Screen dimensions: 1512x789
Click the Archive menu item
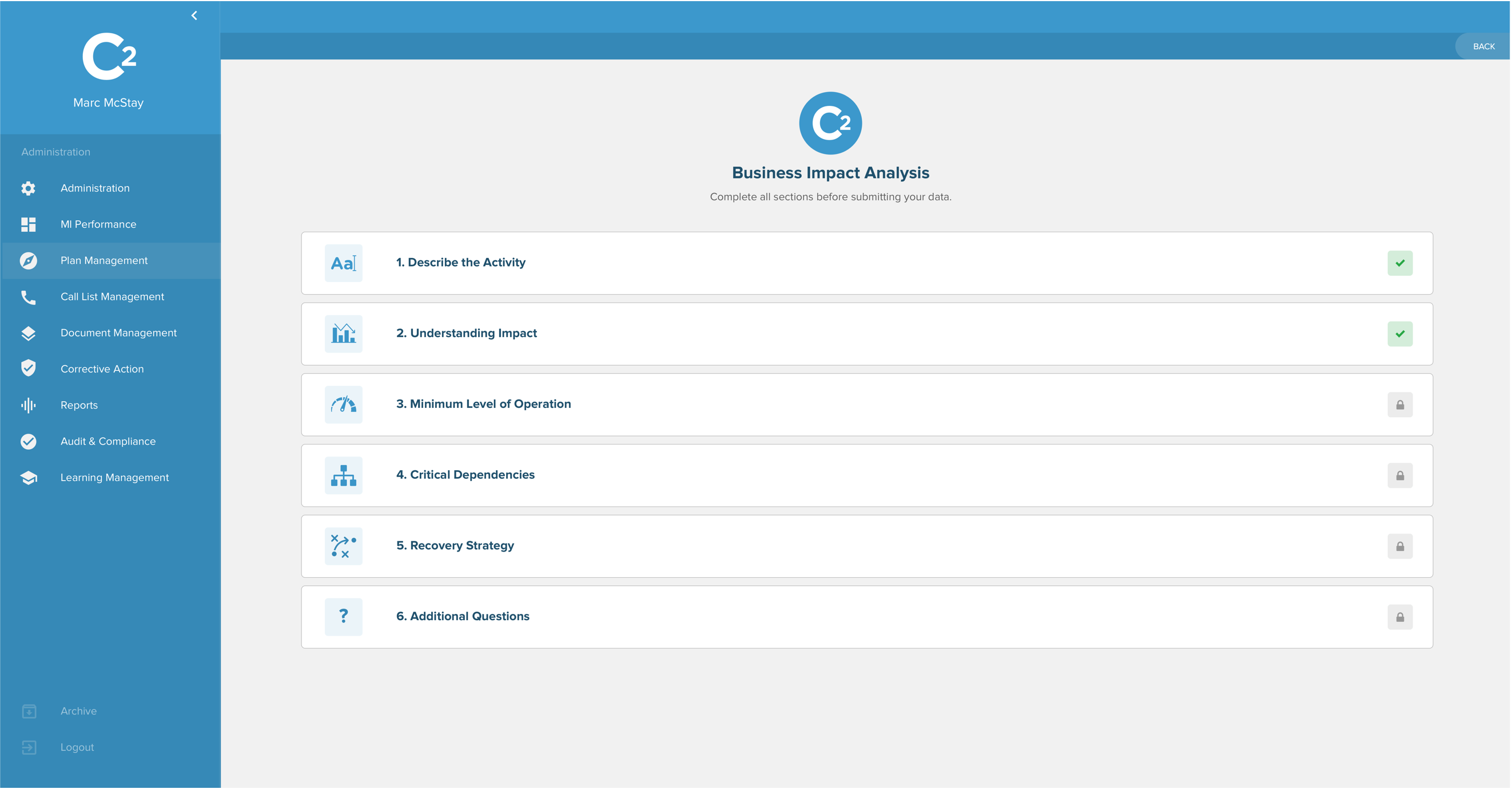78,711
